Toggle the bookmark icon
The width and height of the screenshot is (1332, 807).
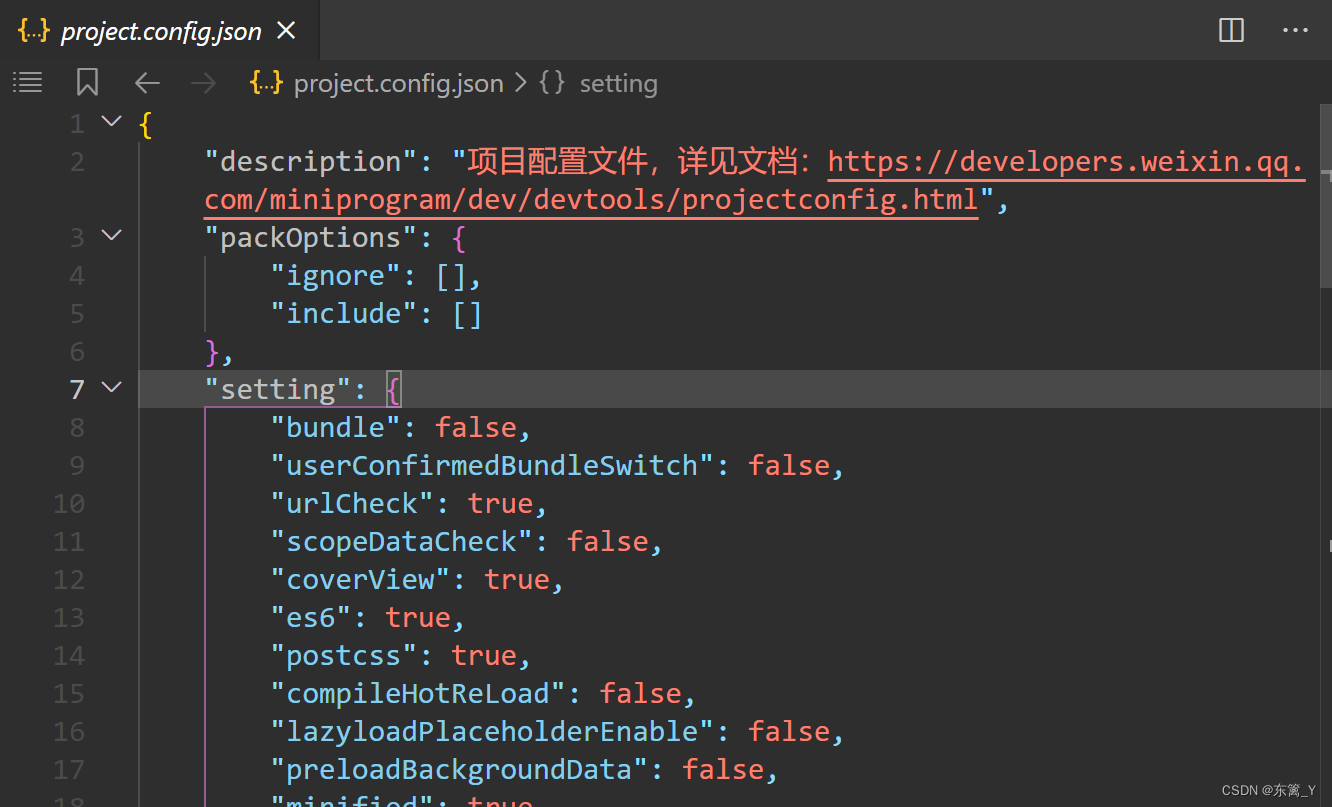coord(88,83)
